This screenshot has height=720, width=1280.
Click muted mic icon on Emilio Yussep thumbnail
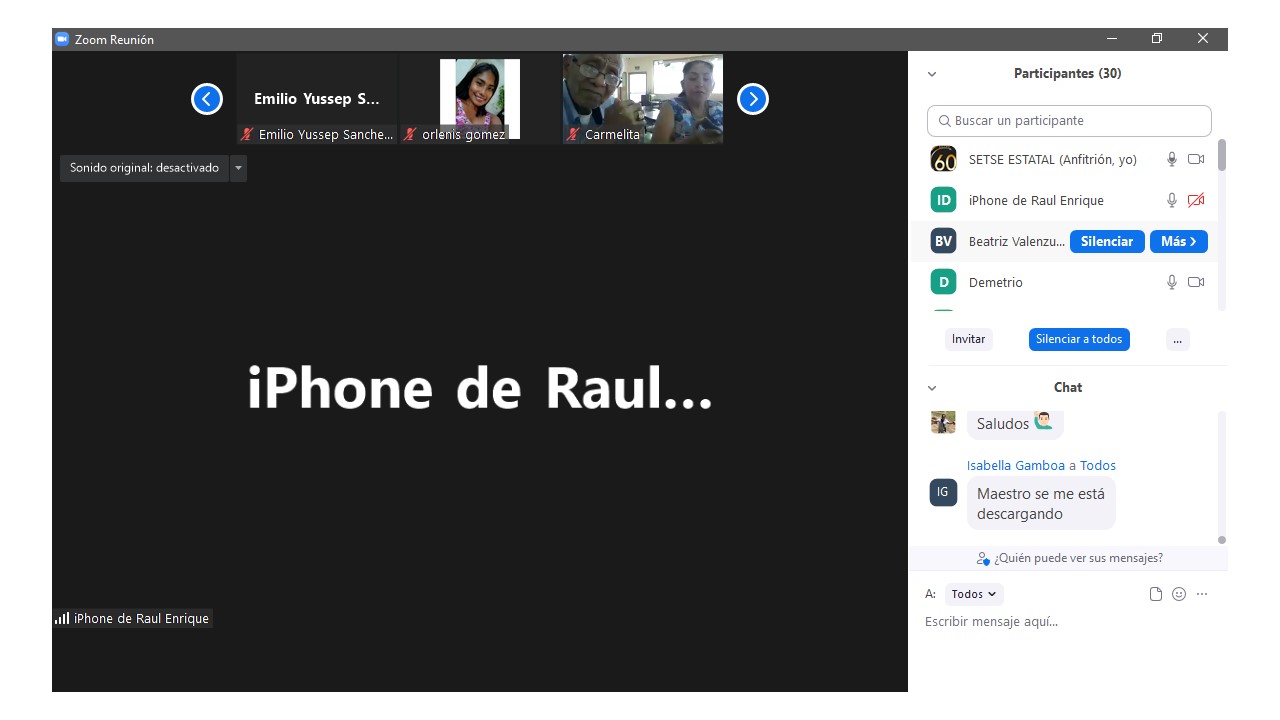click(247, 134)
